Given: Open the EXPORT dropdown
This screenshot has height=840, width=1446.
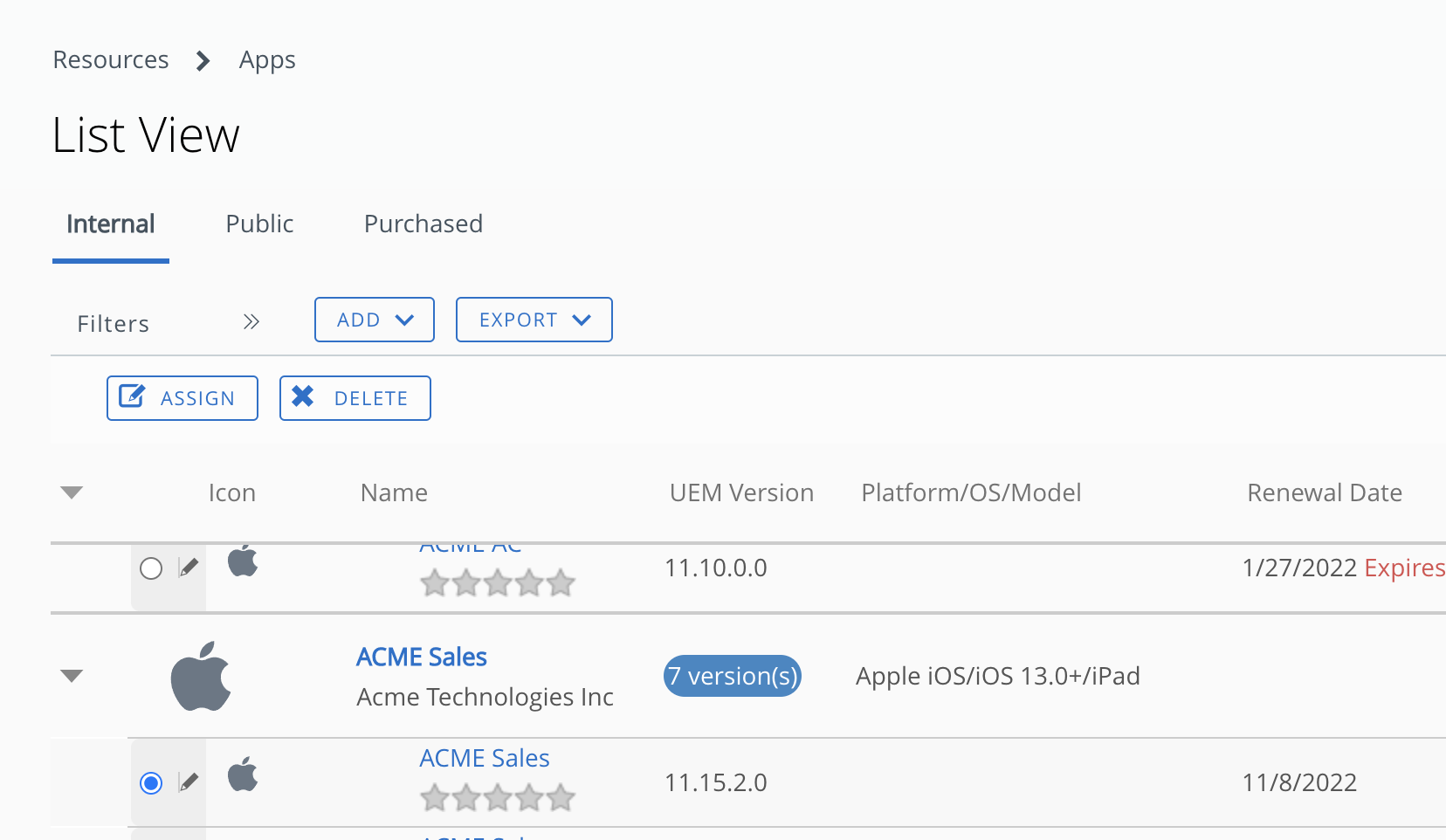Looking at the screenshot, I should (534, 320).
